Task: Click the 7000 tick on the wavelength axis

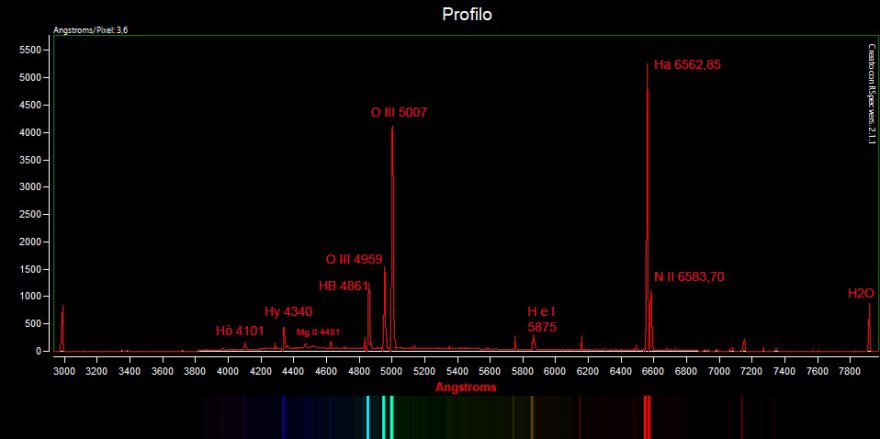Action: point(719,370)
